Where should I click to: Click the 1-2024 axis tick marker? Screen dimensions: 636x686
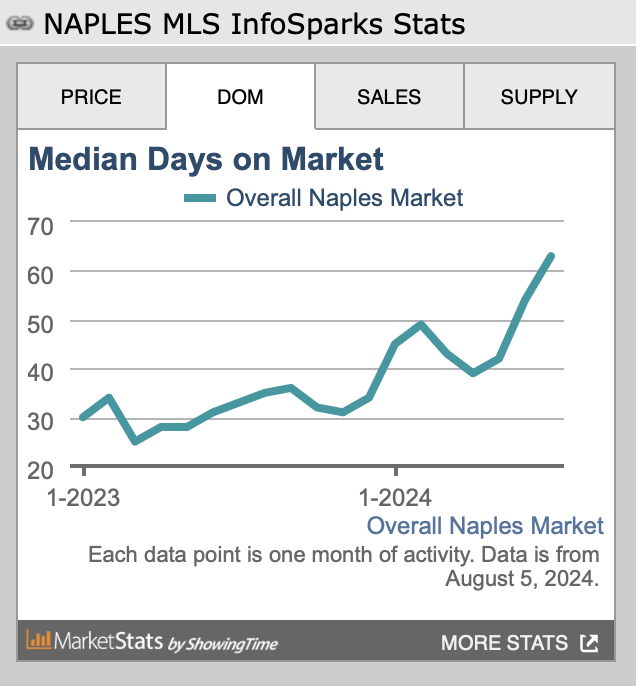tap(396, 471)
